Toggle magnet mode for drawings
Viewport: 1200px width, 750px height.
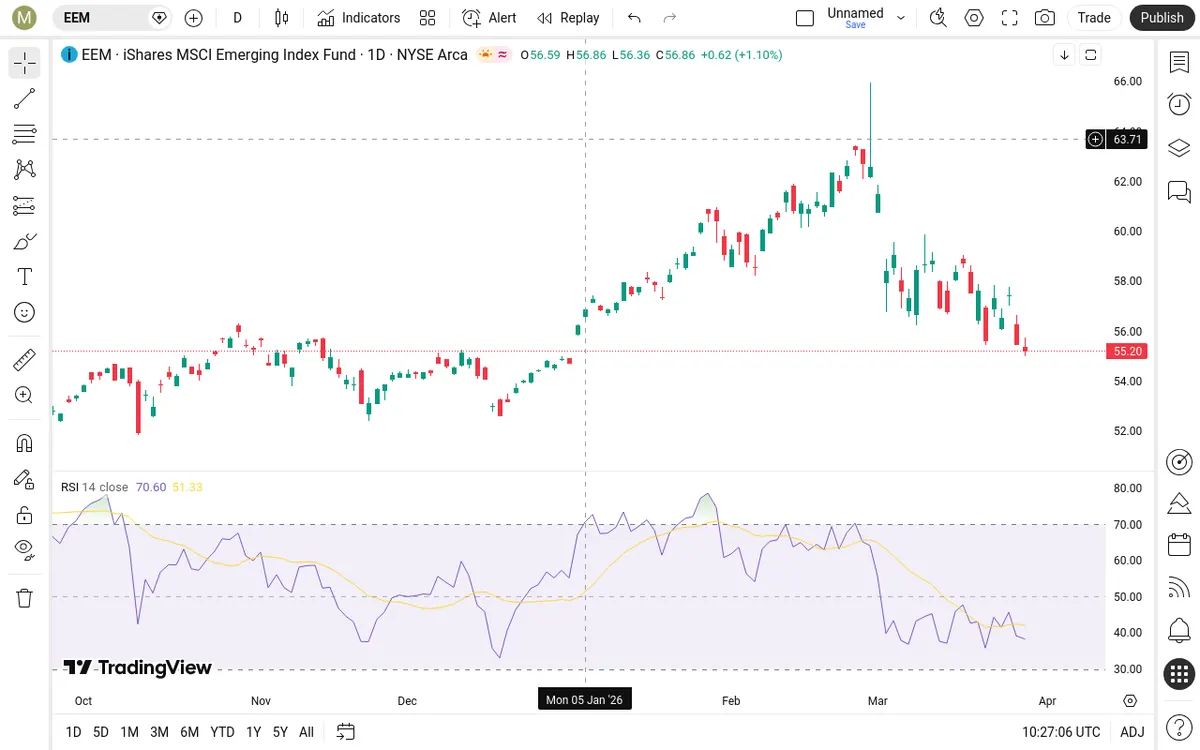coord(25,443)
